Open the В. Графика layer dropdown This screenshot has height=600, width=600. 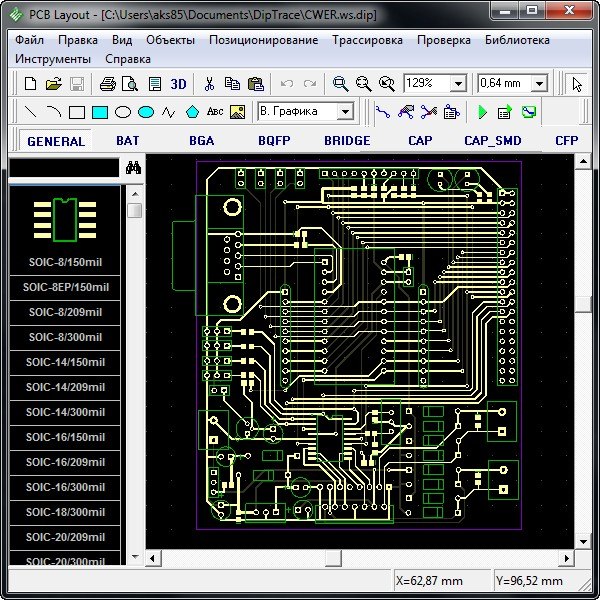pyautogui.click(x=345, y=112)
